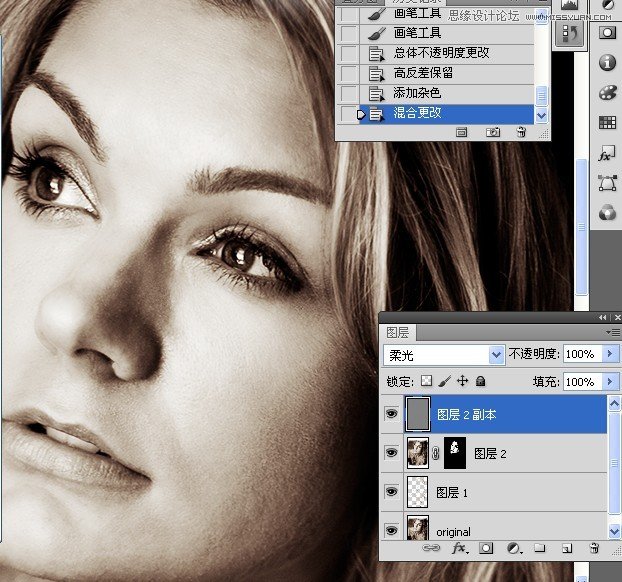Create new group with folder icon

tap(539, 548)
